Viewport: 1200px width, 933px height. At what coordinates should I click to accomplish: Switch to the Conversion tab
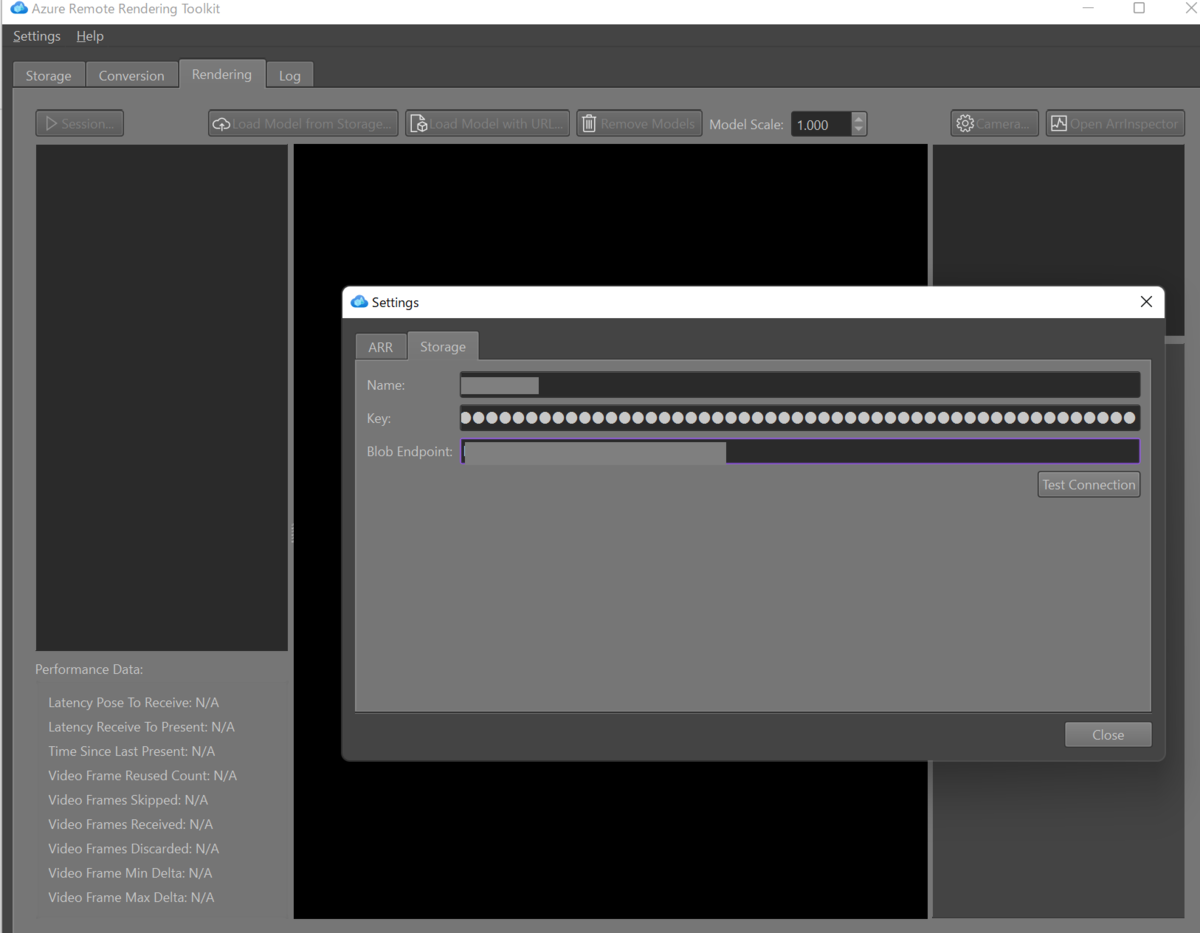pyautogui.click(x=131, y=75)
